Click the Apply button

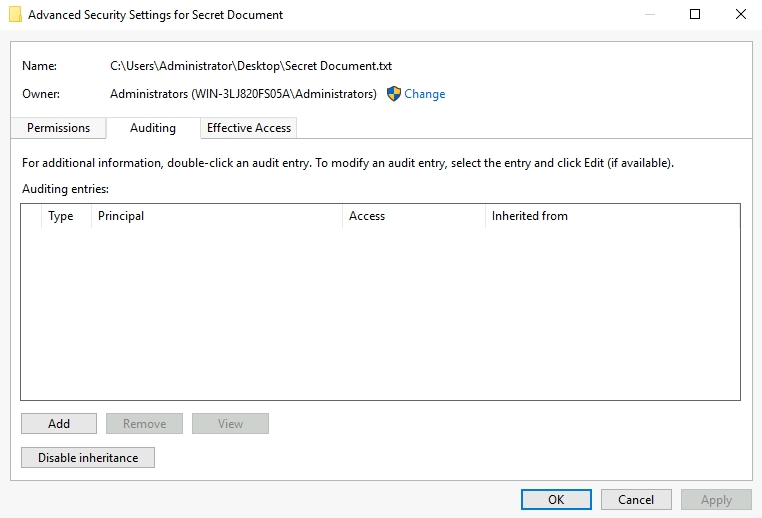pos(716,500)
